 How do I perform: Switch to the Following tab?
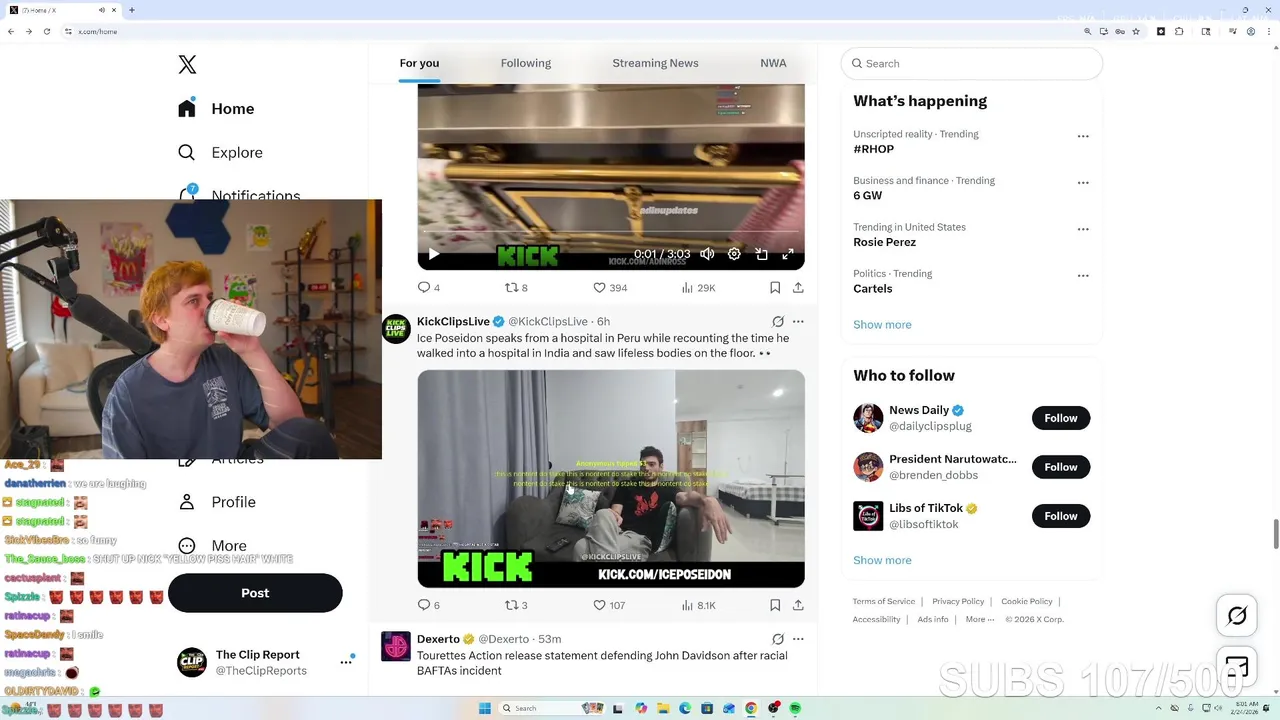[x=526, y=63]
